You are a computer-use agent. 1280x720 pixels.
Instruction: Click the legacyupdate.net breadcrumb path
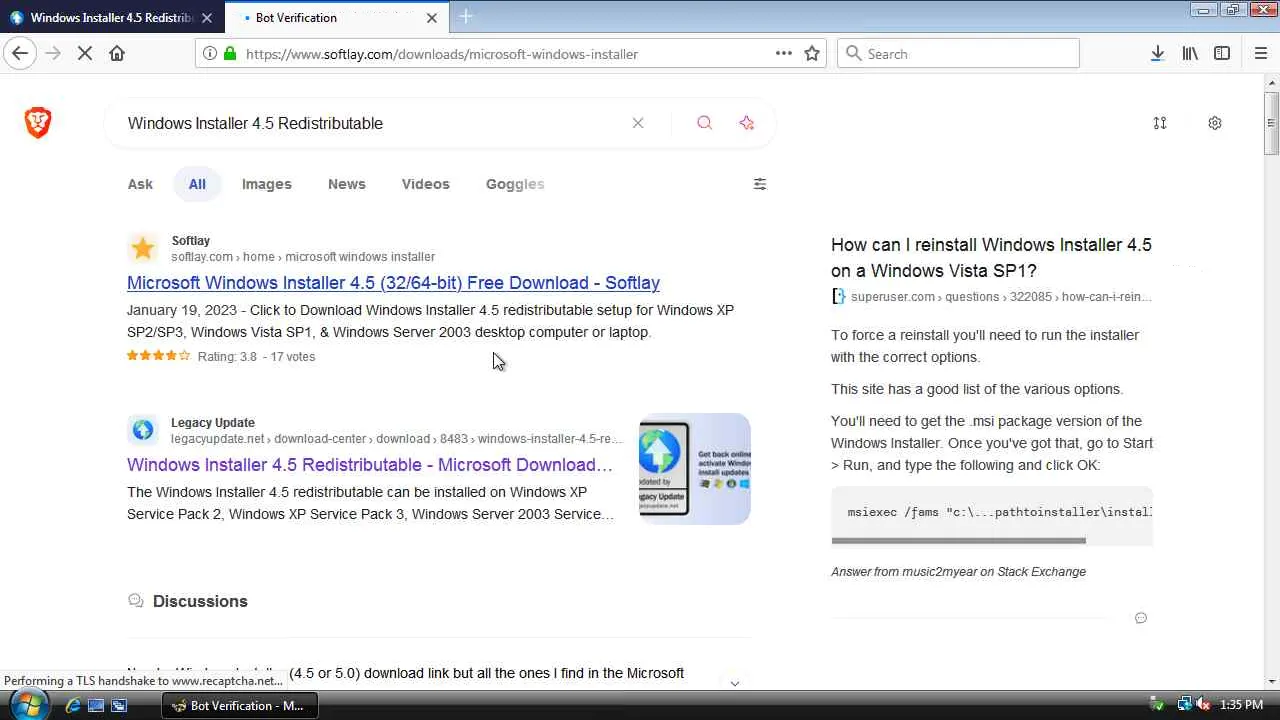point(397,439)
